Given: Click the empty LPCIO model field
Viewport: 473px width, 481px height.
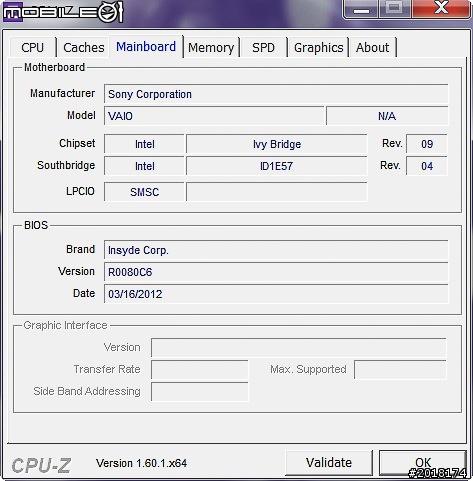Looking at the screenshot, I should click(277, 192).
